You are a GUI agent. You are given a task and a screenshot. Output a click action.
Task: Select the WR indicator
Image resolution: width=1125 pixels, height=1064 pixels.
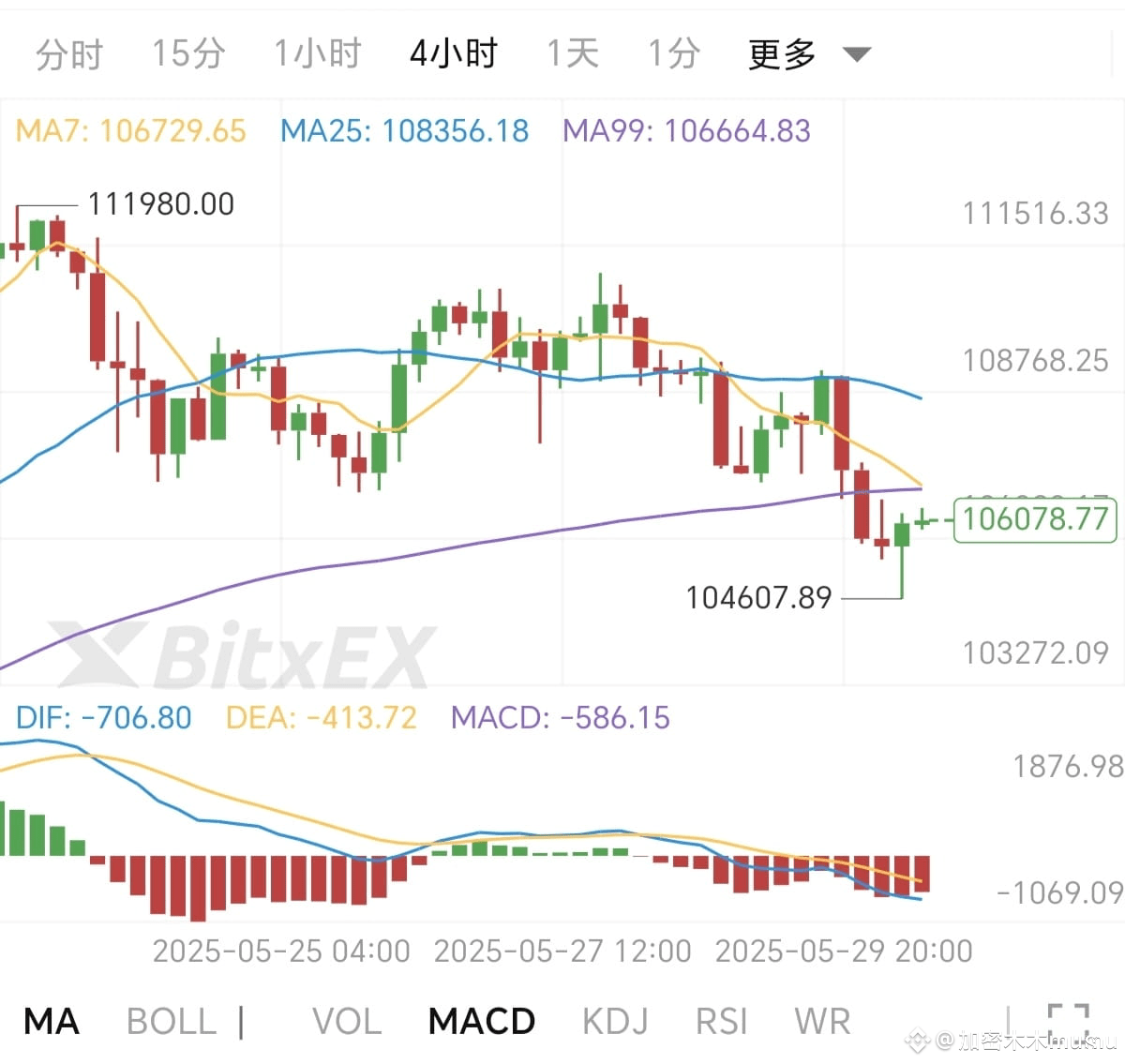click(x=823, y=1021)
